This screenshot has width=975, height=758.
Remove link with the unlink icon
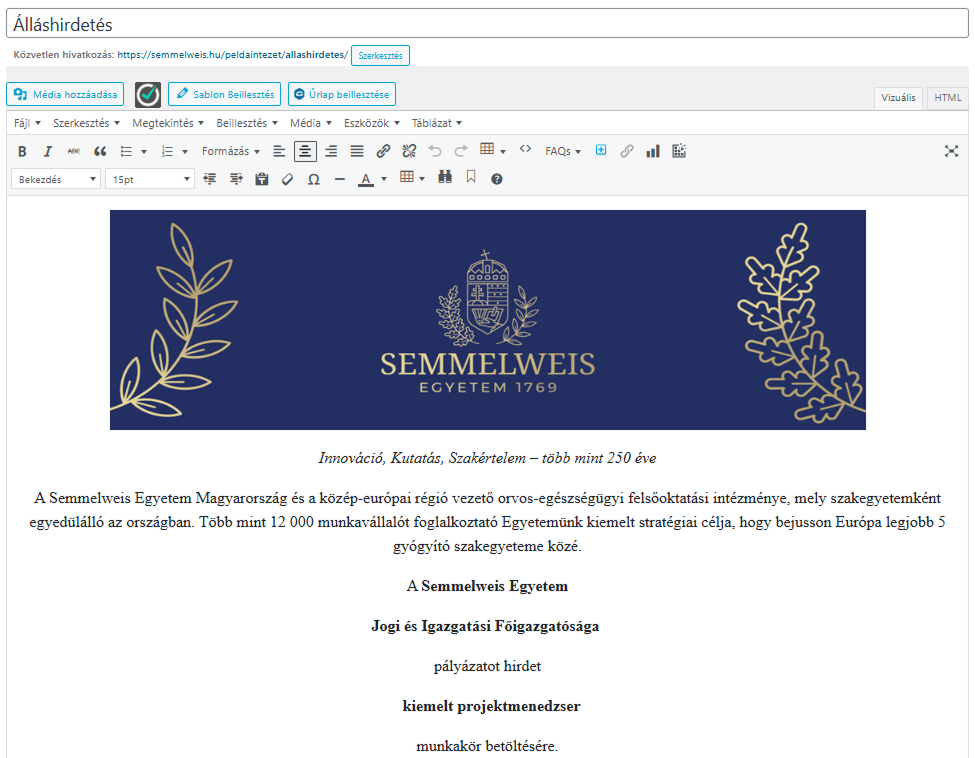click(409, 151)
